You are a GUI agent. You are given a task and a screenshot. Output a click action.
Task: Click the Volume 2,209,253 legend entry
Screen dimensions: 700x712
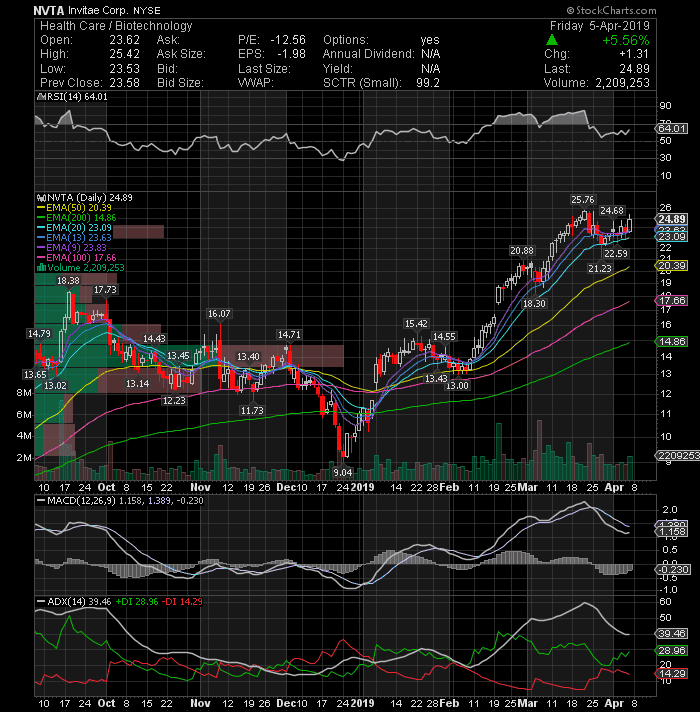(80, 267)
